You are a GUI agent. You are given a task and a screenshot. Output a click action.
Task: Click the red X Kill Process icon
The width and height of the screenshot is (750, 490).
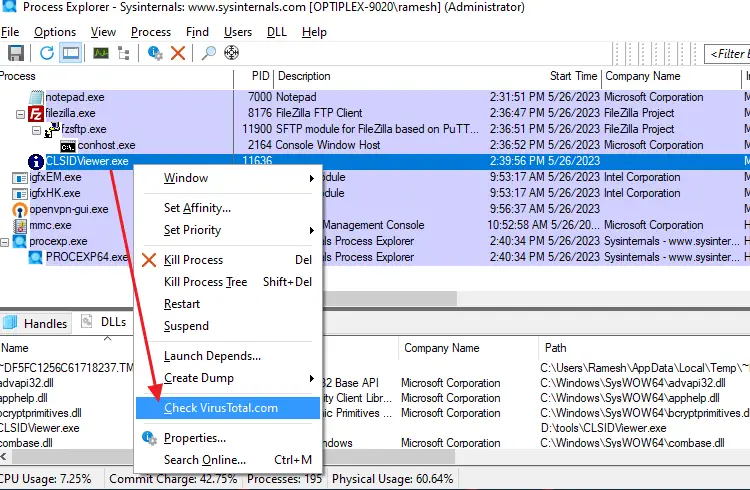tap(178, 53)
